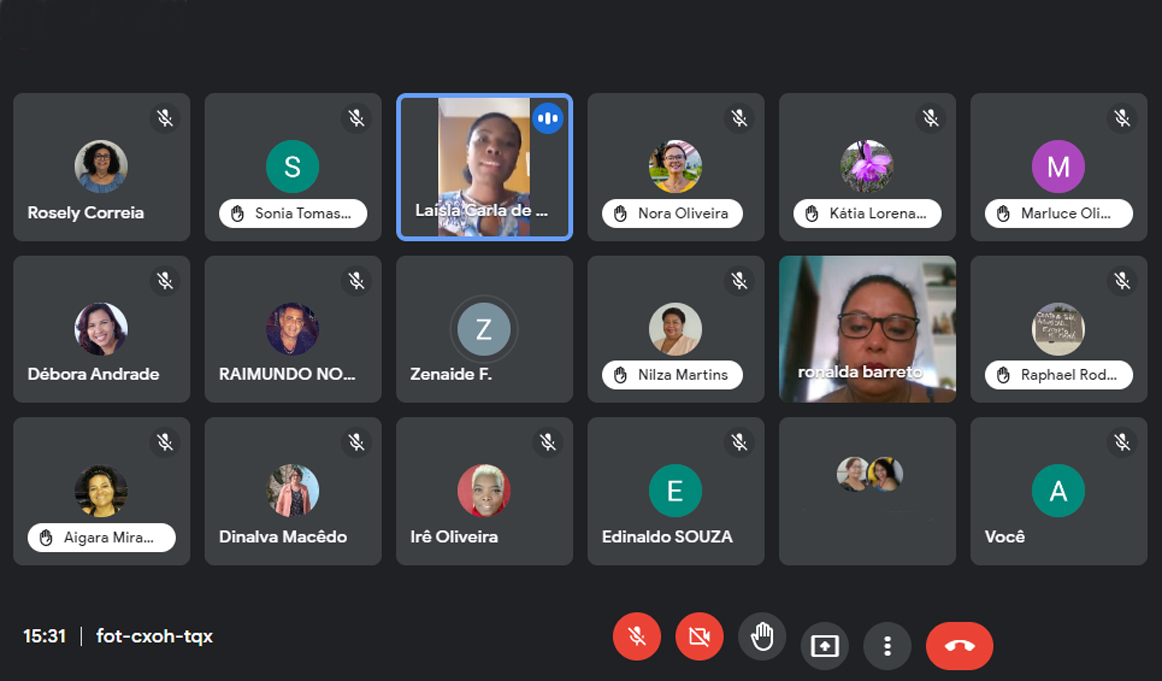The width and height of the screenshot is (1162, 681).
Task: Click Edinaldo SOUZA's muted mic icon
Action: coord(739,442)
